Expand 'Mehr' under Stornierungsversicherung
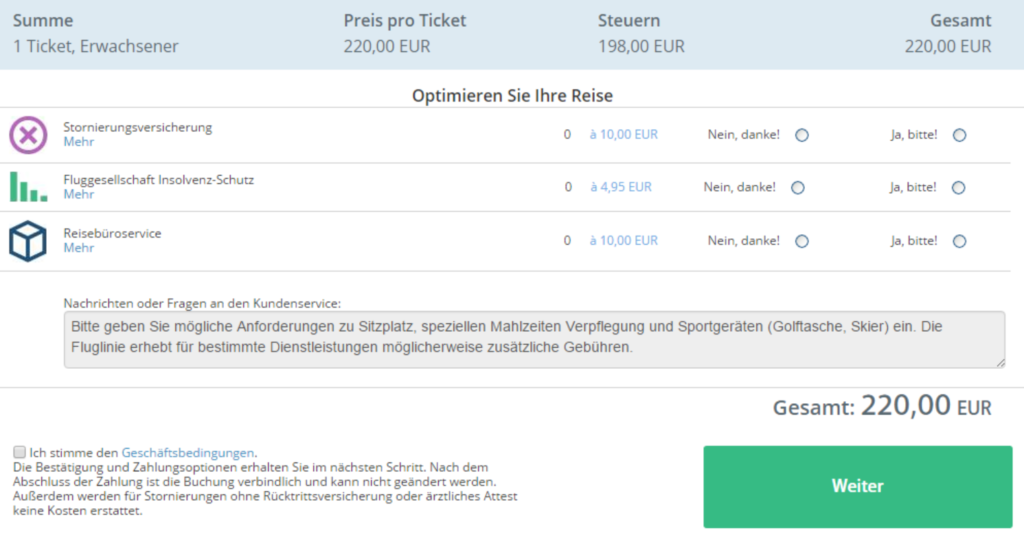The height and width of the screenshot is (533, 1024). point(78,142)
